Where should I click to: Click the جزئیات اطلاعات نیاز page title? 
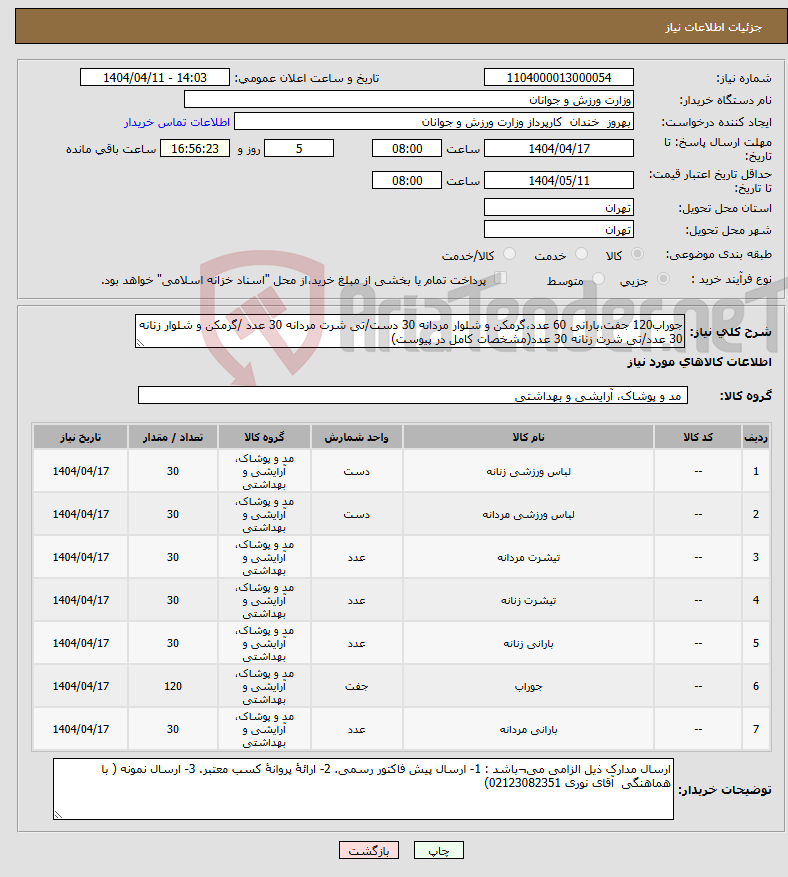[713, 27]
